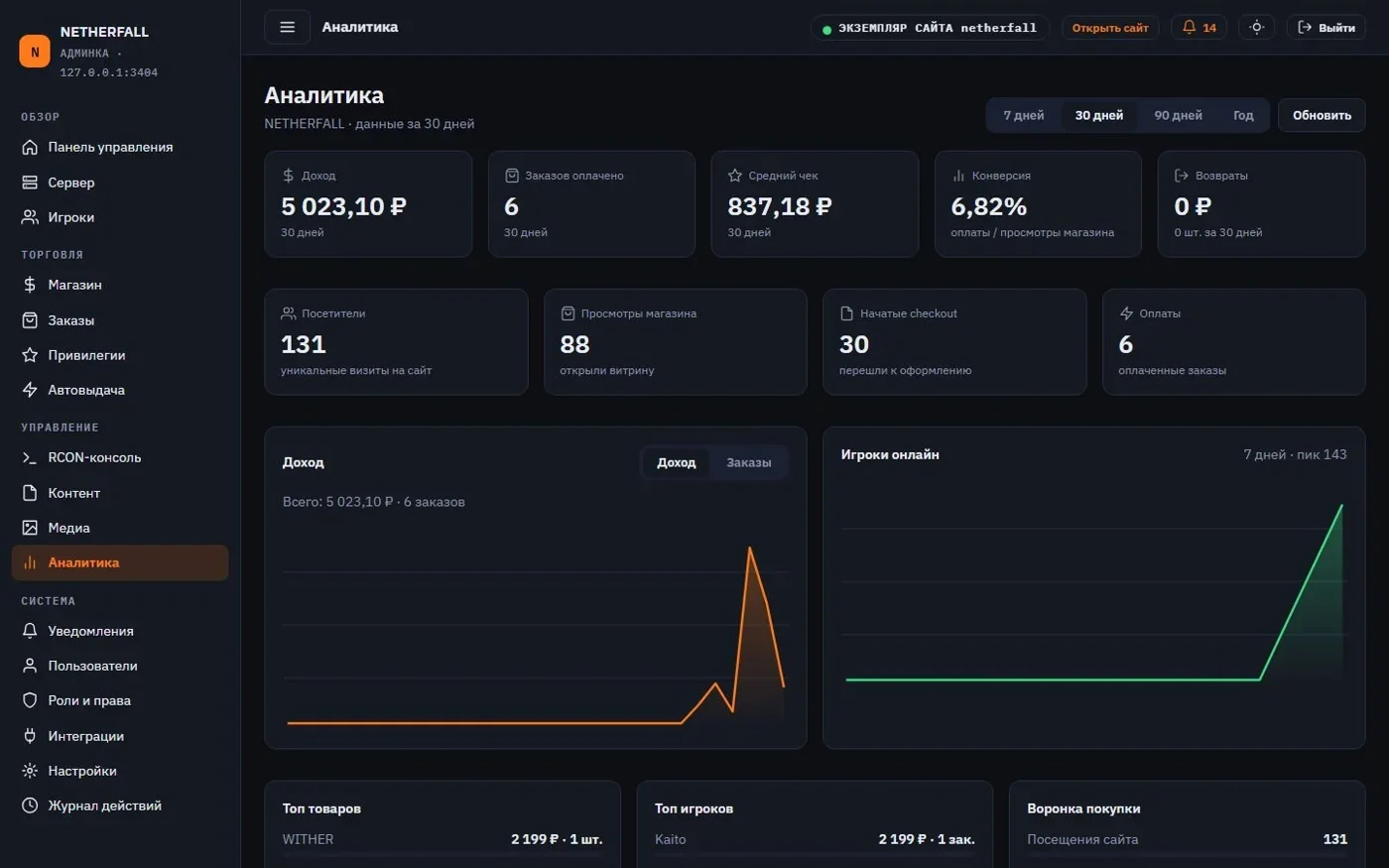Click the ЭКЗЕМПЛЯР САЙТА netherfall badge
This screenshot has height=868, width=1389.
coord(930,28)
